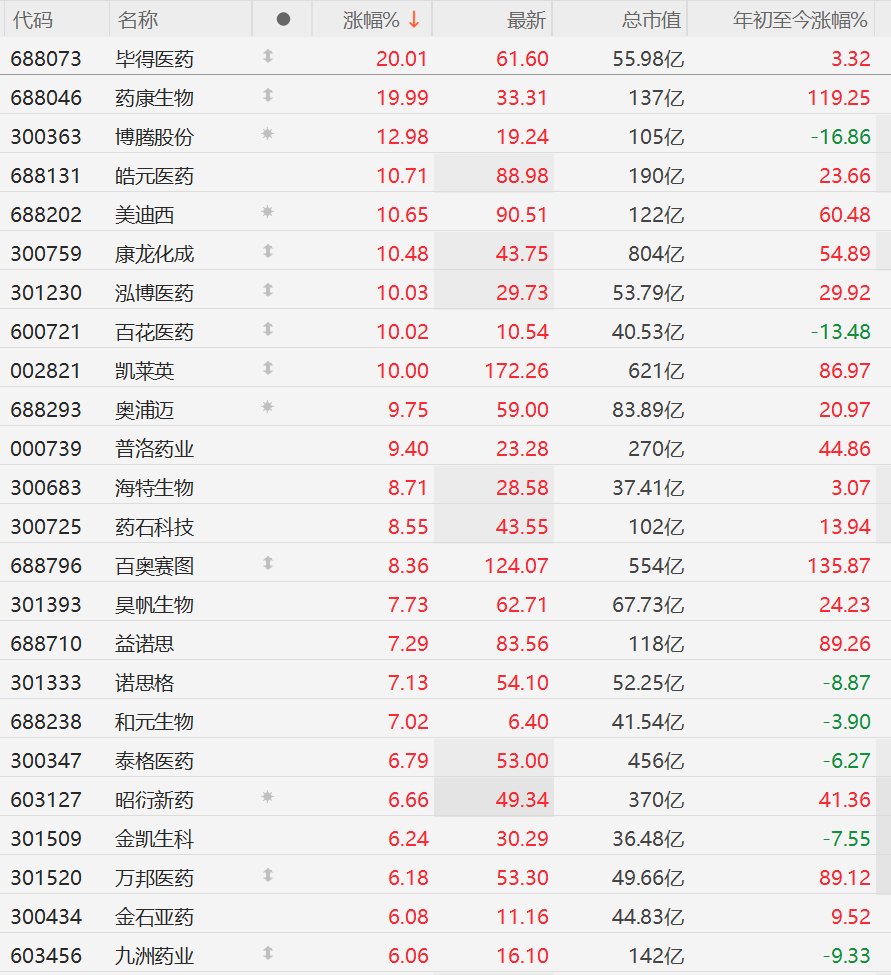Open stock name 昊帆生物
Image resolution: width=891 pixels, height=975 pixels.
[x=154, y=605]
